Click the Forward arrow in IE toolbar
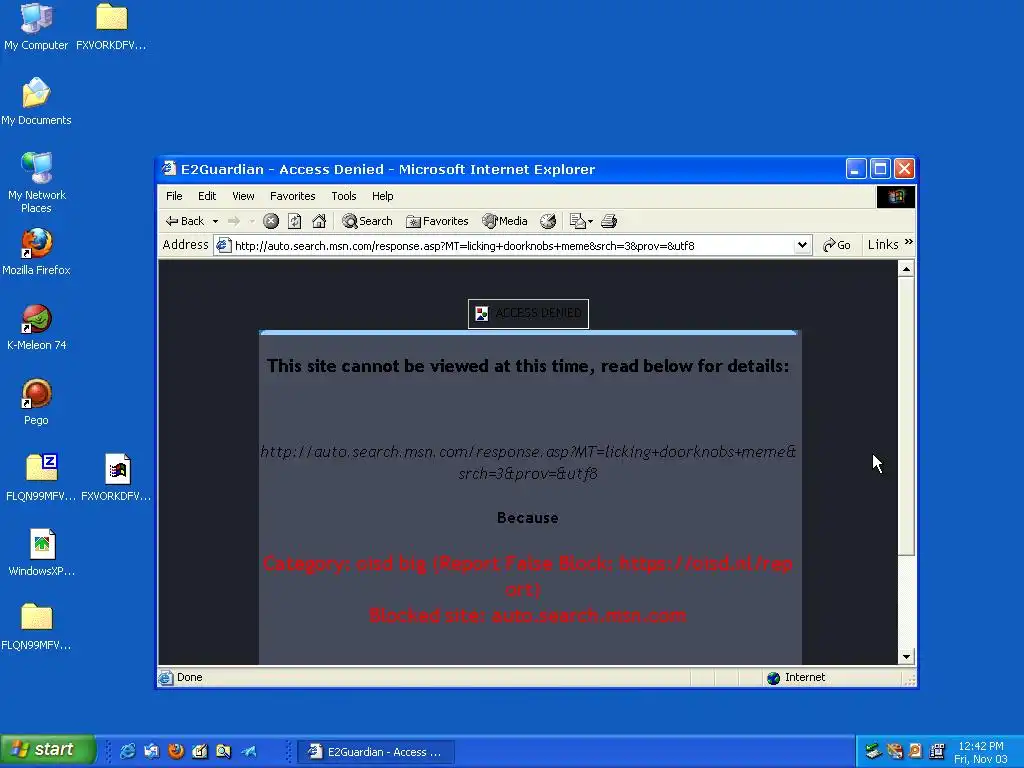This screenshot has height=768, width=1024. point(234,221)
